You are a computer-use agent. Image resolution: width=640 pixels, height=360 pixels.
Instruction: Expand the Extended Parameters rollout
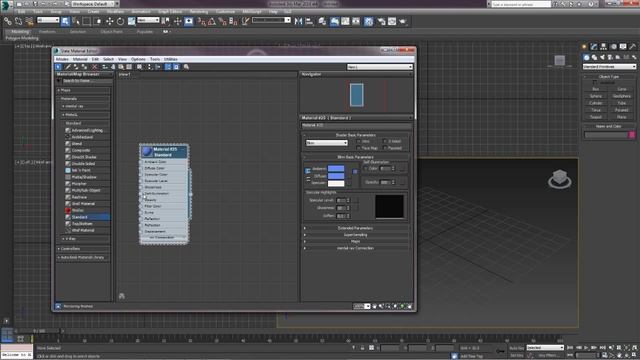[x=356, y=228]
